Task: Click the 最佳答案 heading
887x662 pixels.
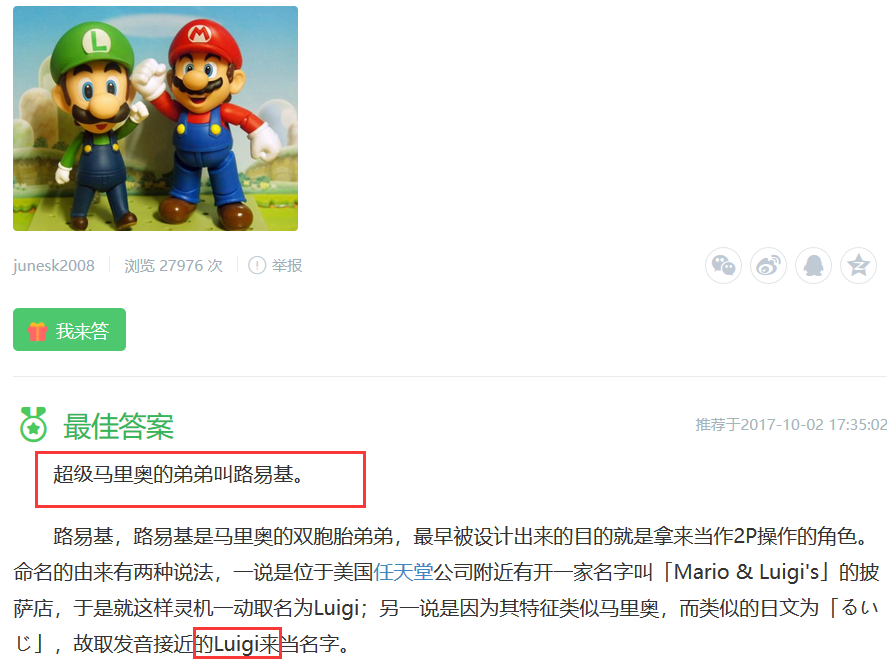Action: [x=118, y=426]
